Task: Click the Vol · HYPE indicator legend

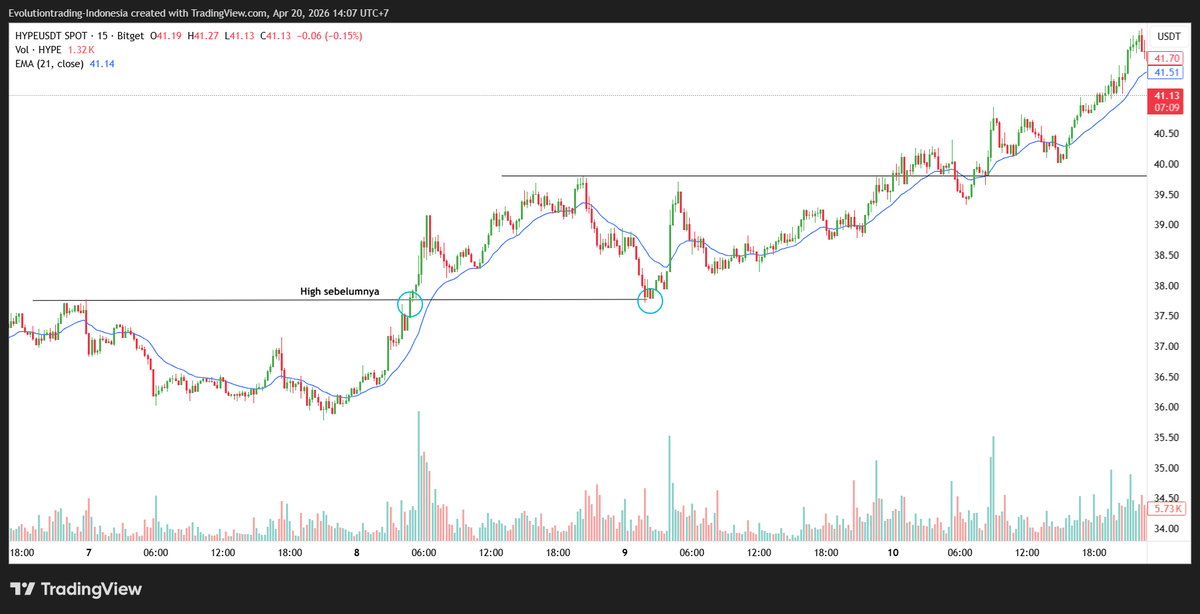Action: click(x=39, y=50)
